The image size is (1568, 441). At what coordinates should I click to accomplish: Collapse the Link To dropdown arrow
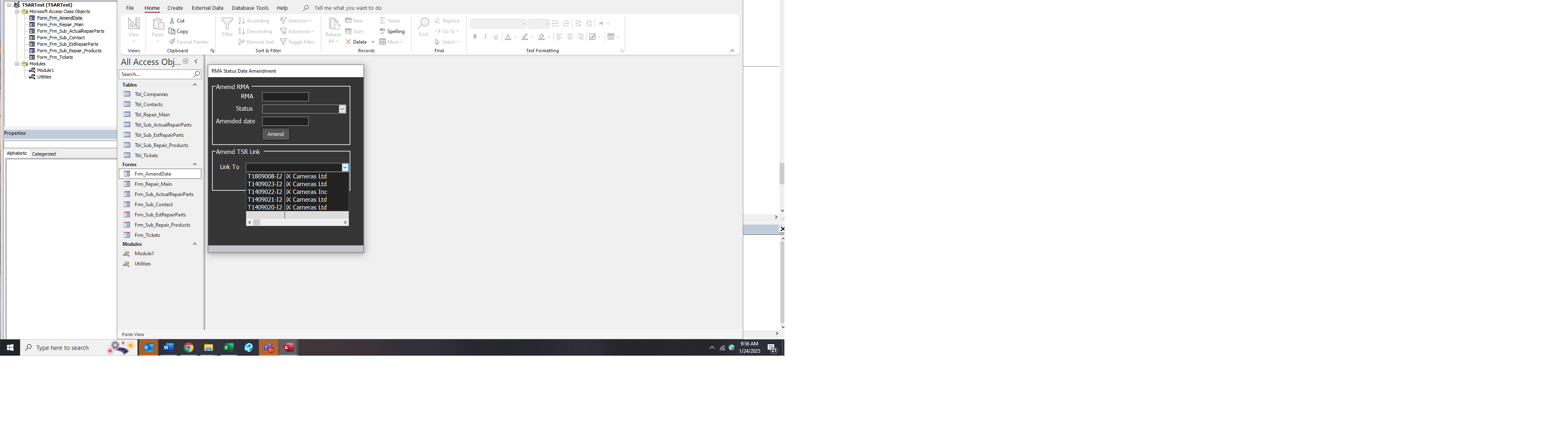pos(345,167)
